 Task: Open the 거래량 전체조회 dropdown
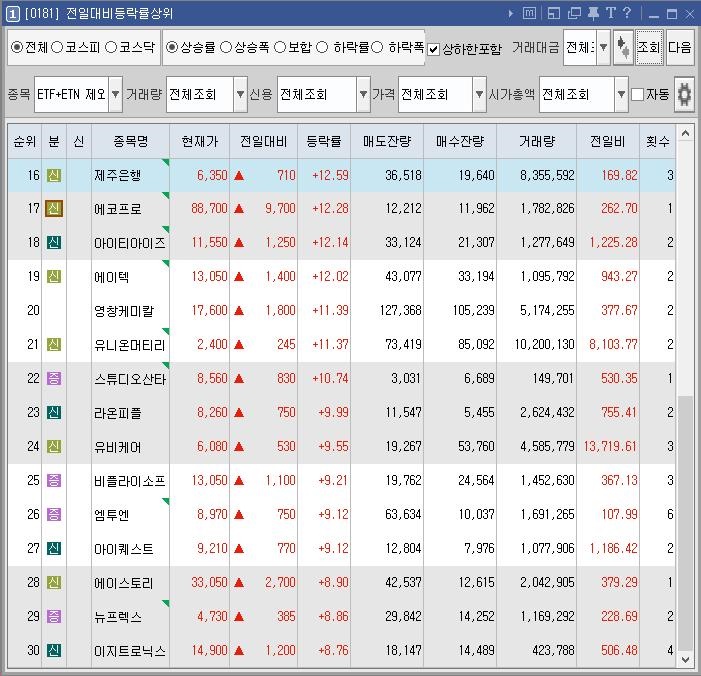pos(240,94)
